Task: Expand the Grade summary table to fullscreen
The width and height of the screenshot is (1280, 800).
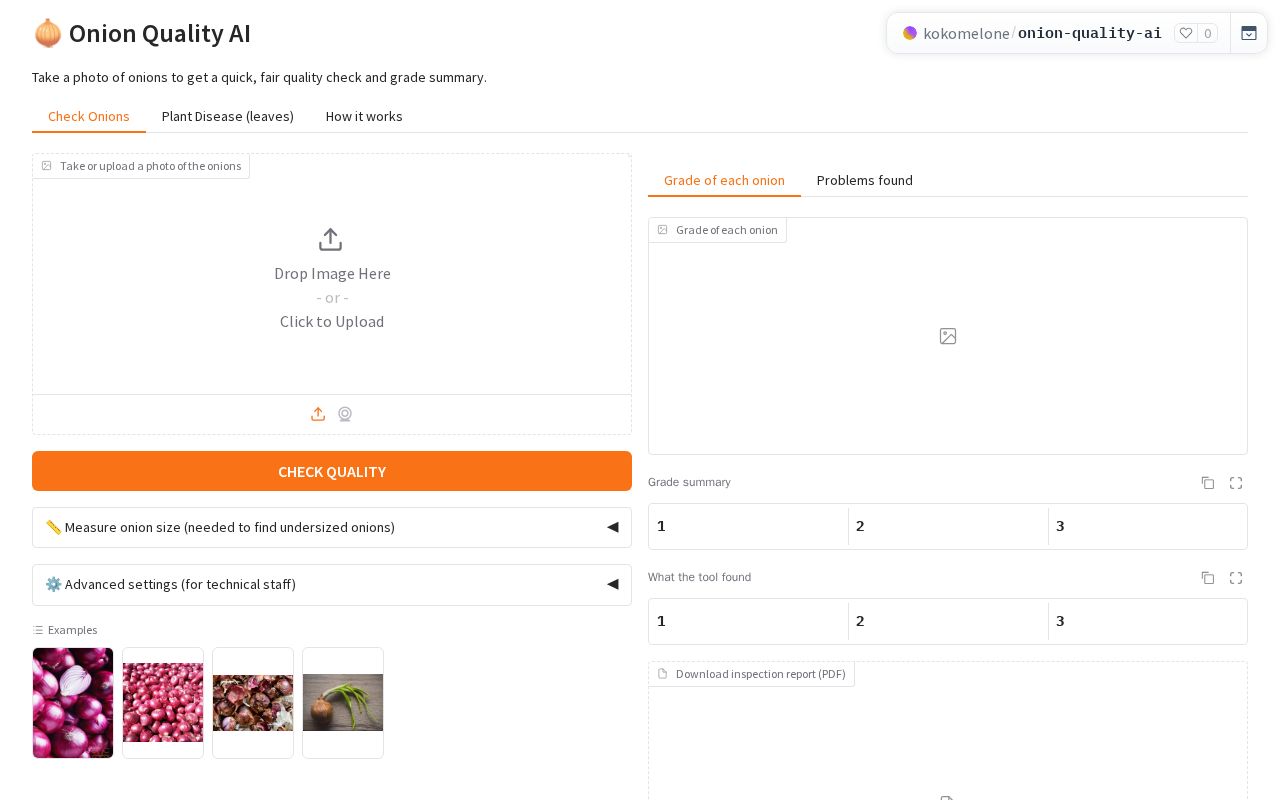Action: (1236, 483)
